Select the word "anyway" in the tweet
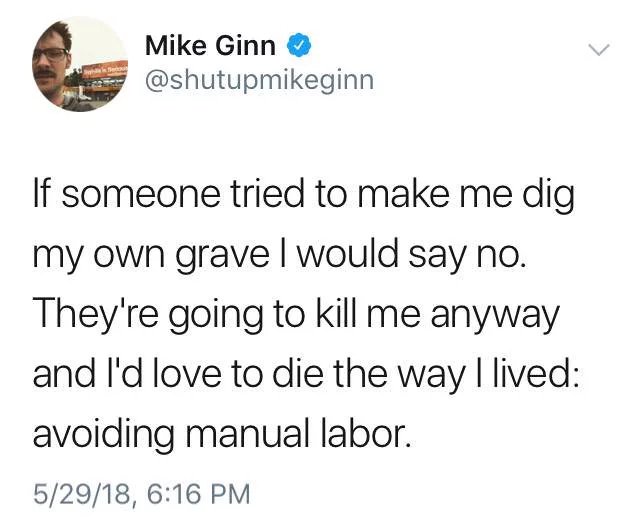 pos(495,318)
